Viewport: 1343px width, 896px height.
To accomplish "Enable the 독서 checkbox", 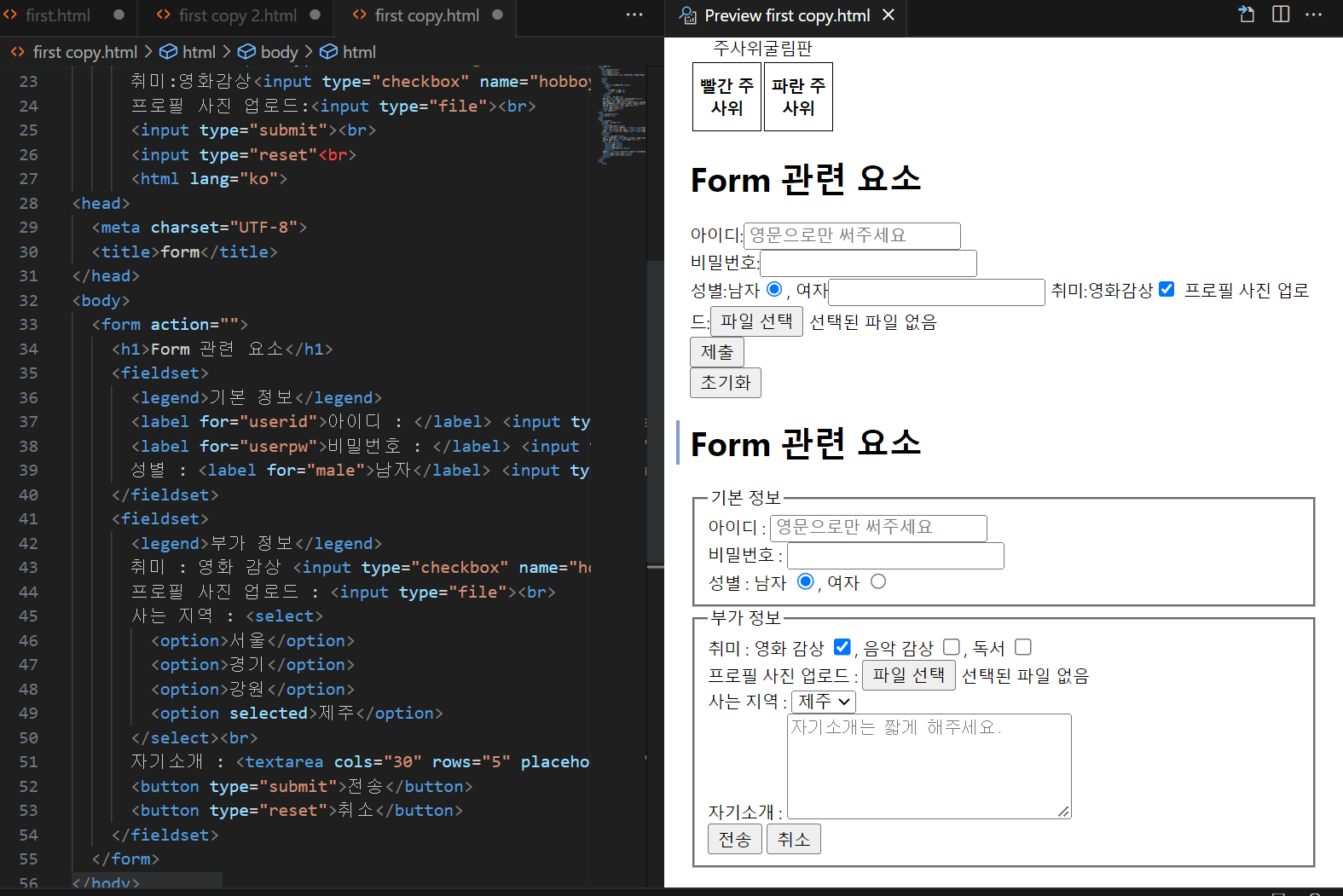I will (x=1023, y=647).
